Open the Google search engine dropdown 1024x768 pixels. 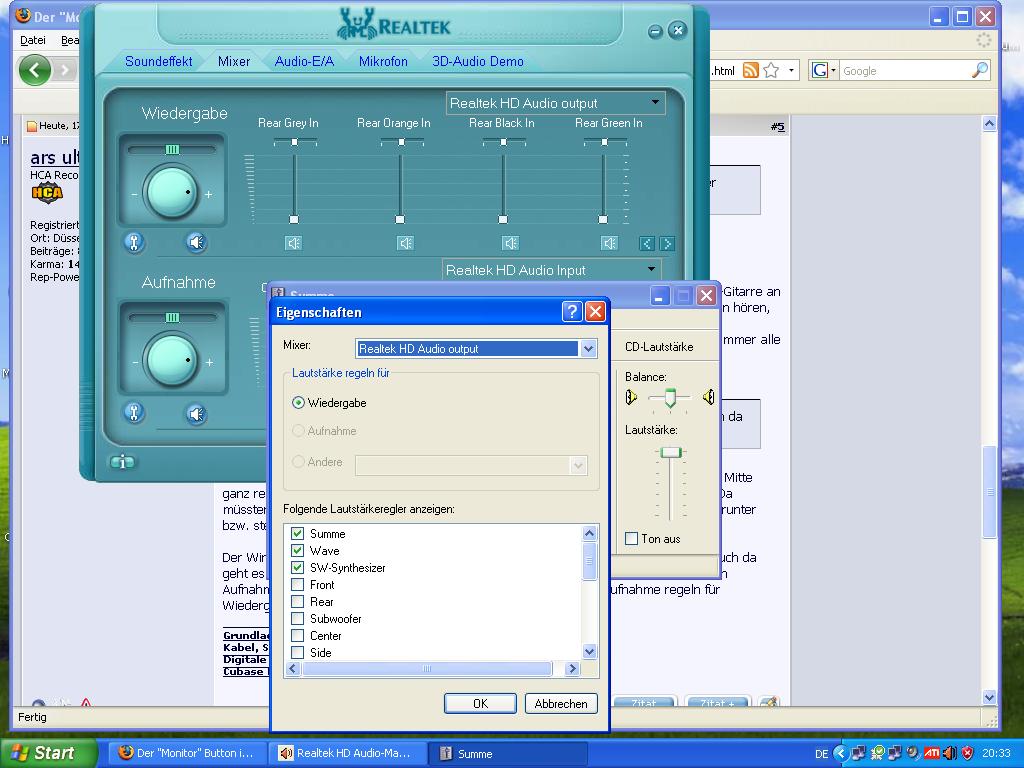833,70
